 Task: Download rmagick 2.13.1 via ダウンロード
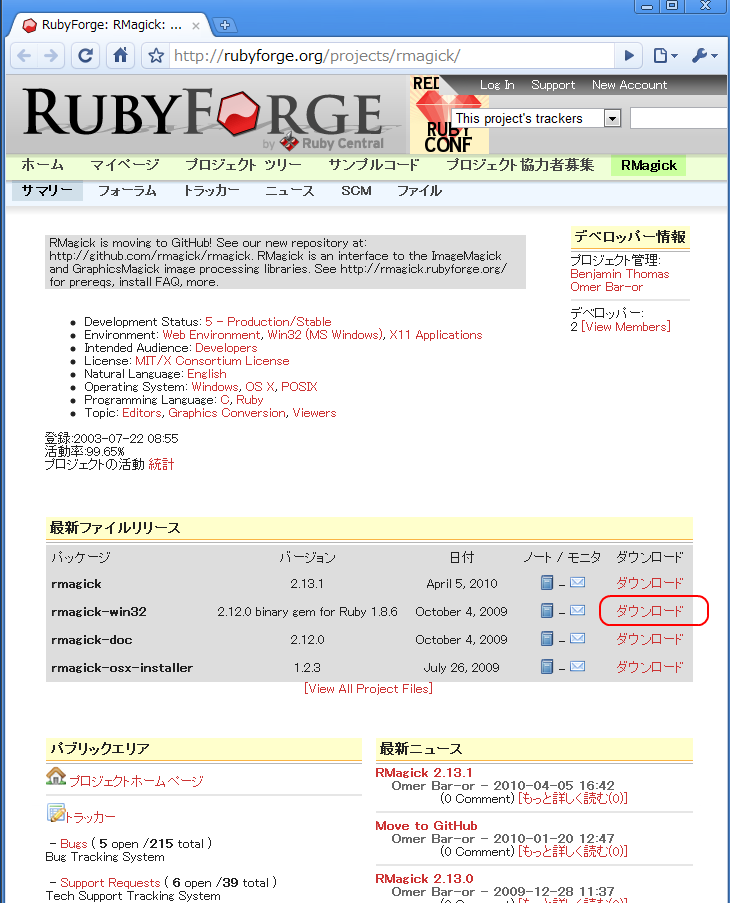[x=649, y=583]
